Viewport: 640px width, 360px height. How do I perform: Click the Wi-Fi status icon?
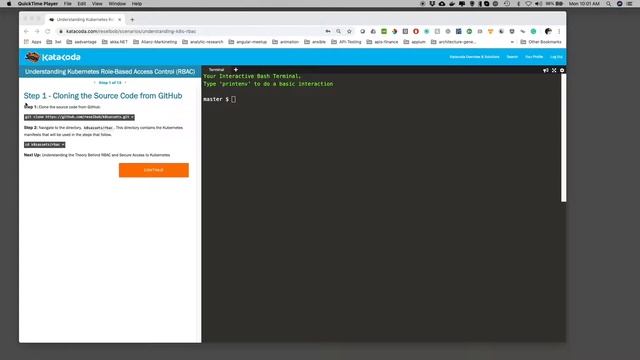[529, 4]
